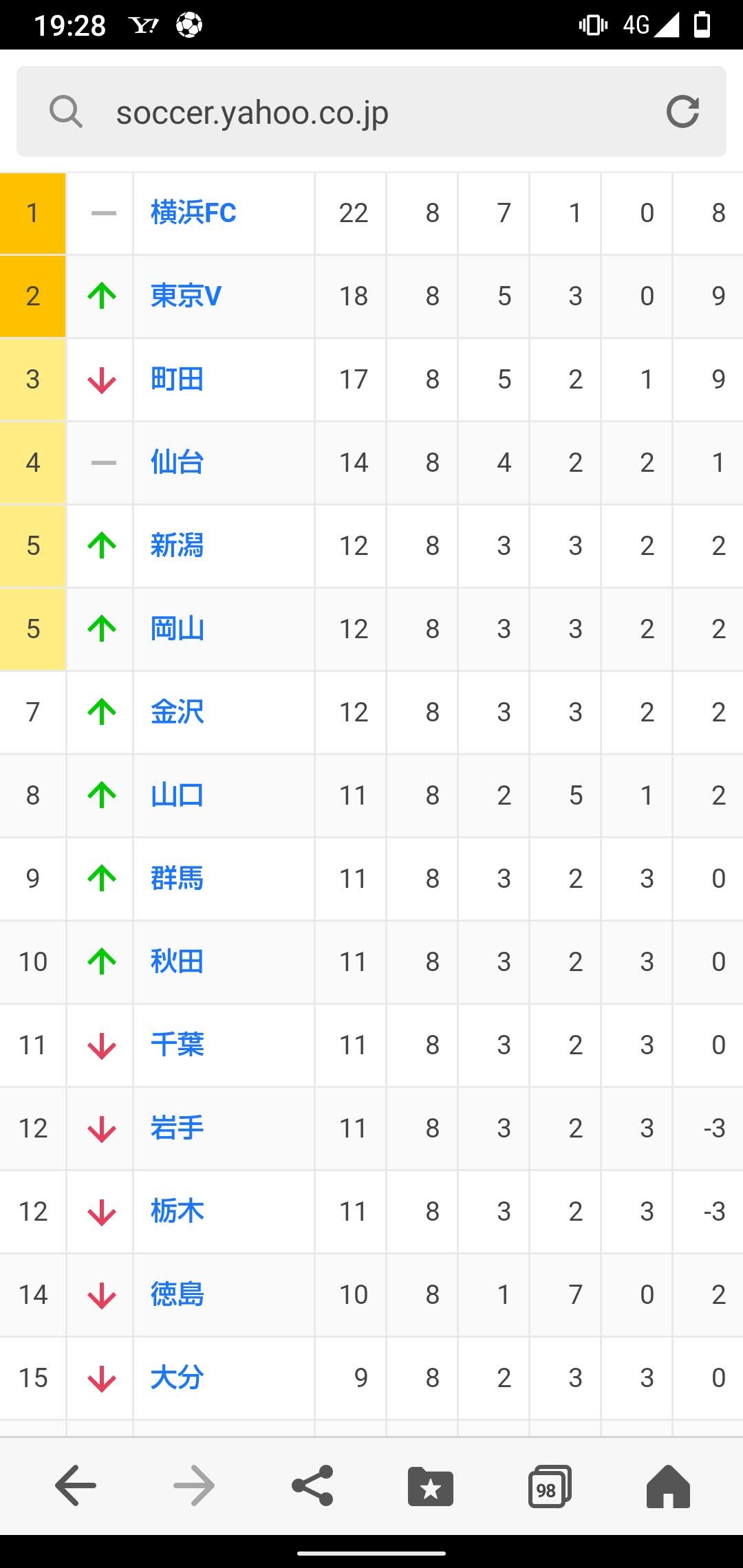Open the 横浜FC team link
Viewport: 743px width, 1568px height.
point(193,213)
